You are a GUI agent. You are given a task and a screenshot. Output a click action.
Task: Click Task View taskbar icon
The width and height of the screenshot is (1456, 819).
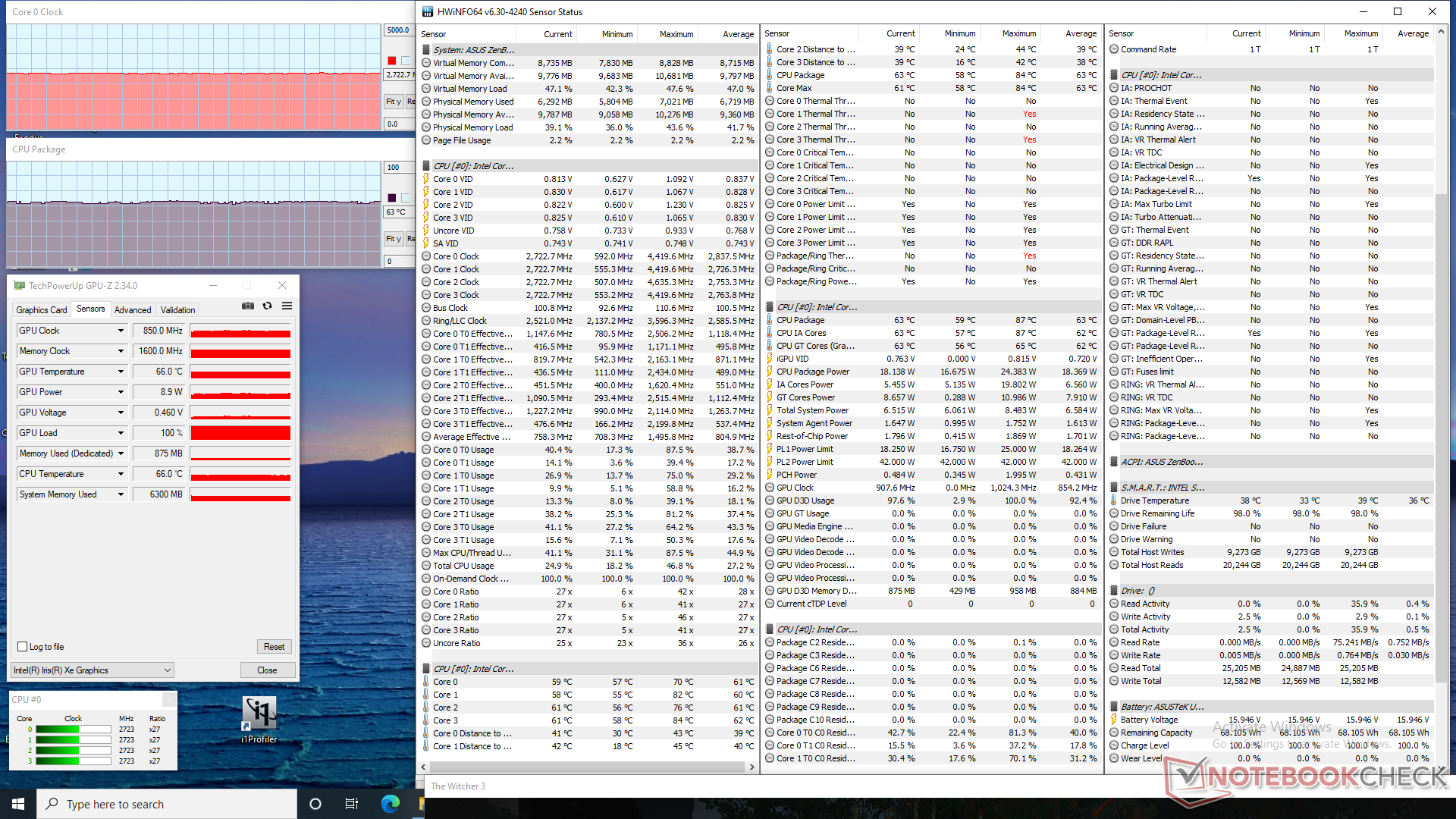(351, 804)
